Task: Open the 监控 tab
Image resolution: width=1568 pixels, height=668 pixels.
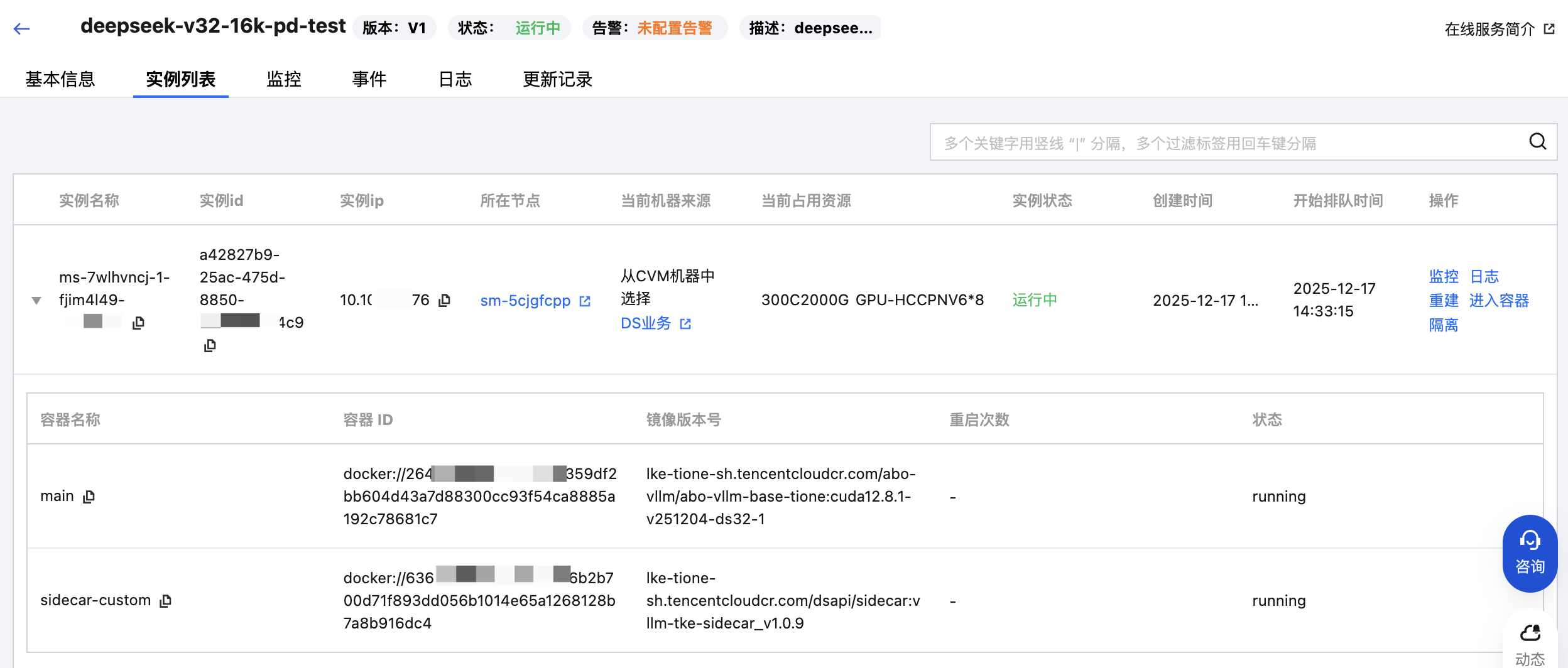Action: (284, 79)
